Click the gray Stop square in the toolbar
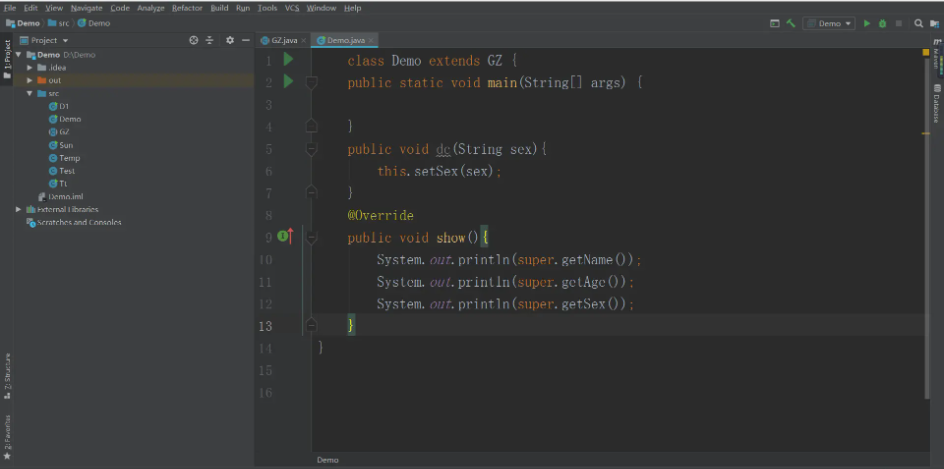The height and width of the screenshot is (469, 944). (899, 23)
